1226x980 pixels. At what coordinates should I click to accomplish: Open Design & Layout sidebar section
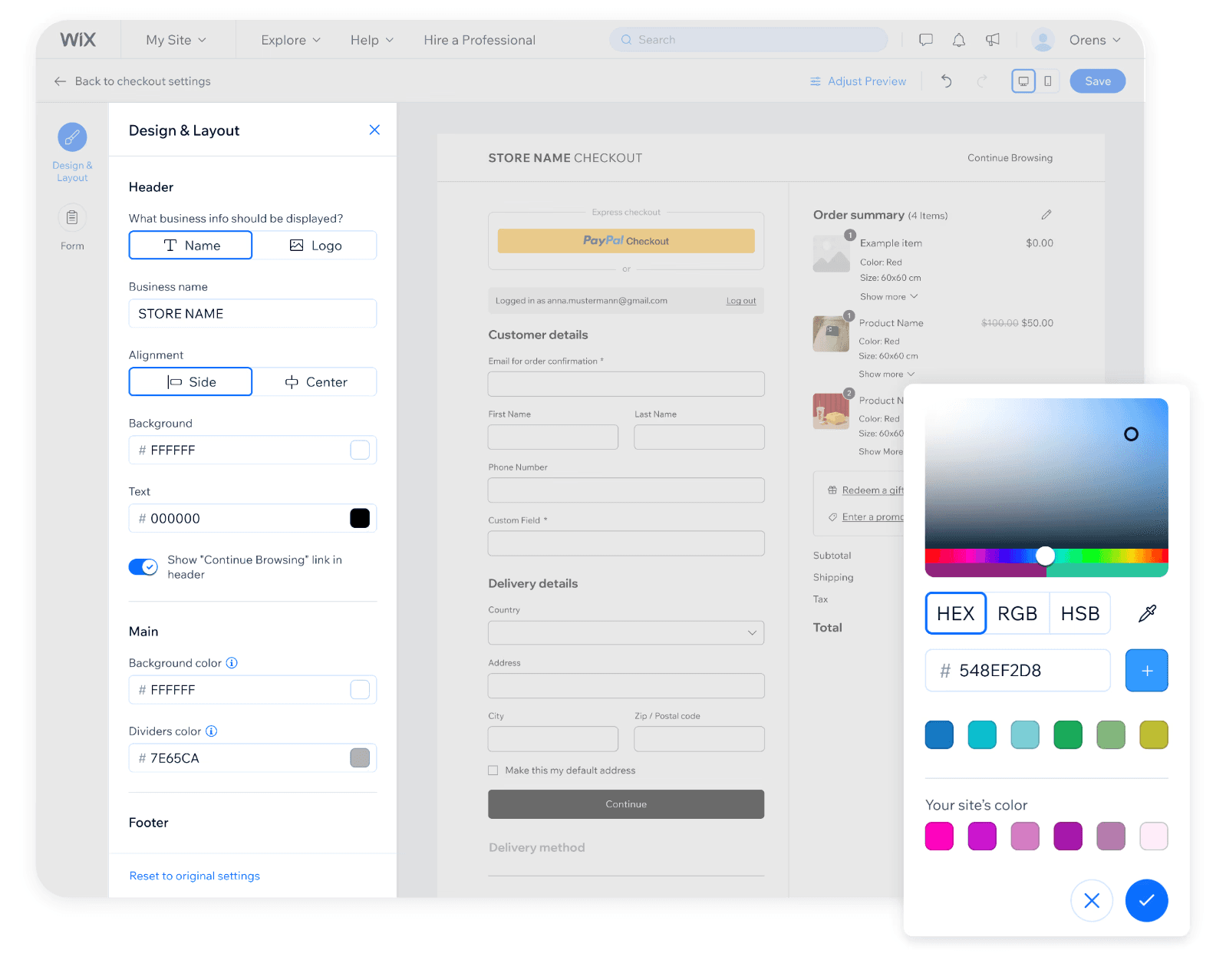(x=72, y=152)
